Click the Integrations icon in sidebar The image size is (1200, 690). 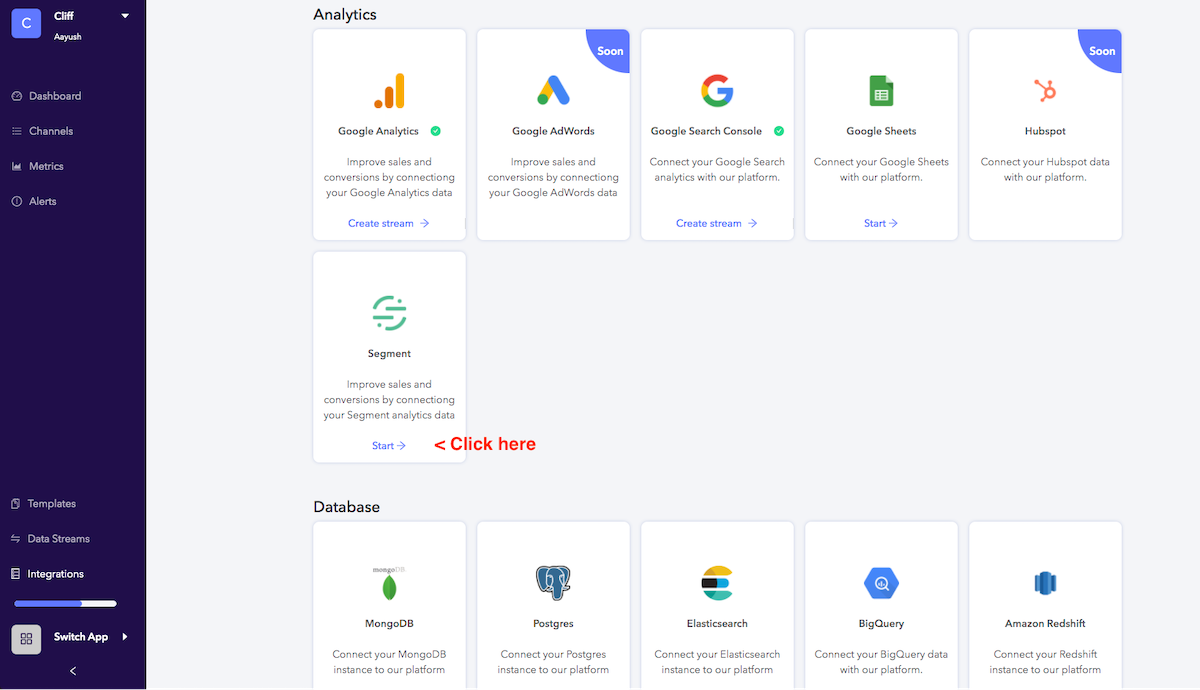(x=16, y=574)
